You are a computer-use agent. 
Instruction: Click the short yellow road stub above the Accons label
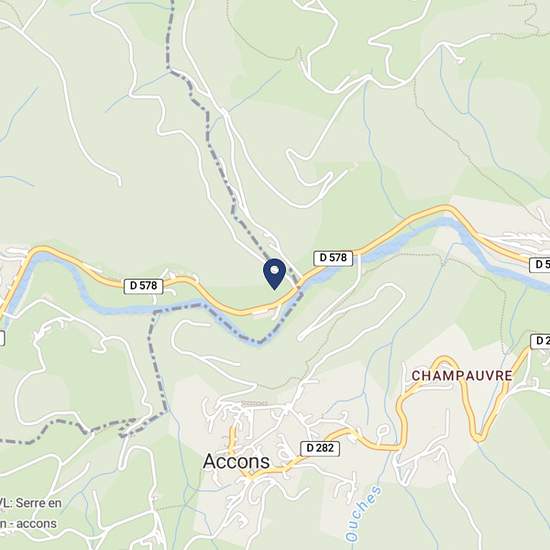click(x=232, y=438)
